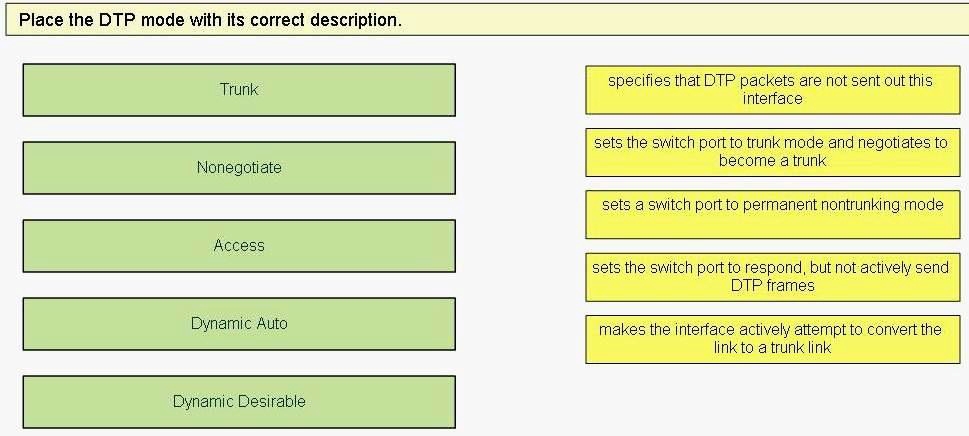
Task: Select the bottommost yellow description box
Action: [772, 339]
